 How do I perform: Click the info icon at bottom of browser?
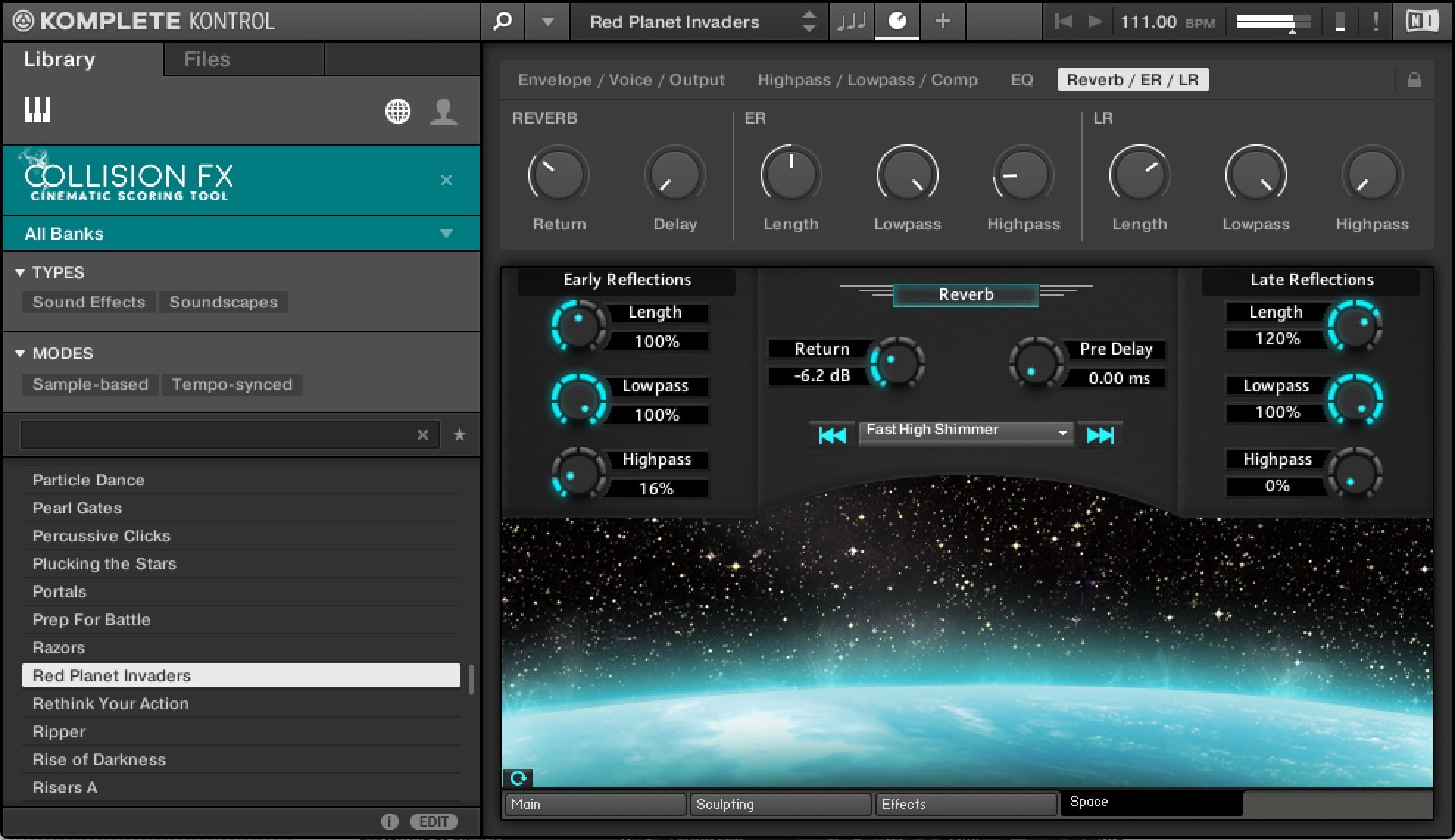pos(390,822)
